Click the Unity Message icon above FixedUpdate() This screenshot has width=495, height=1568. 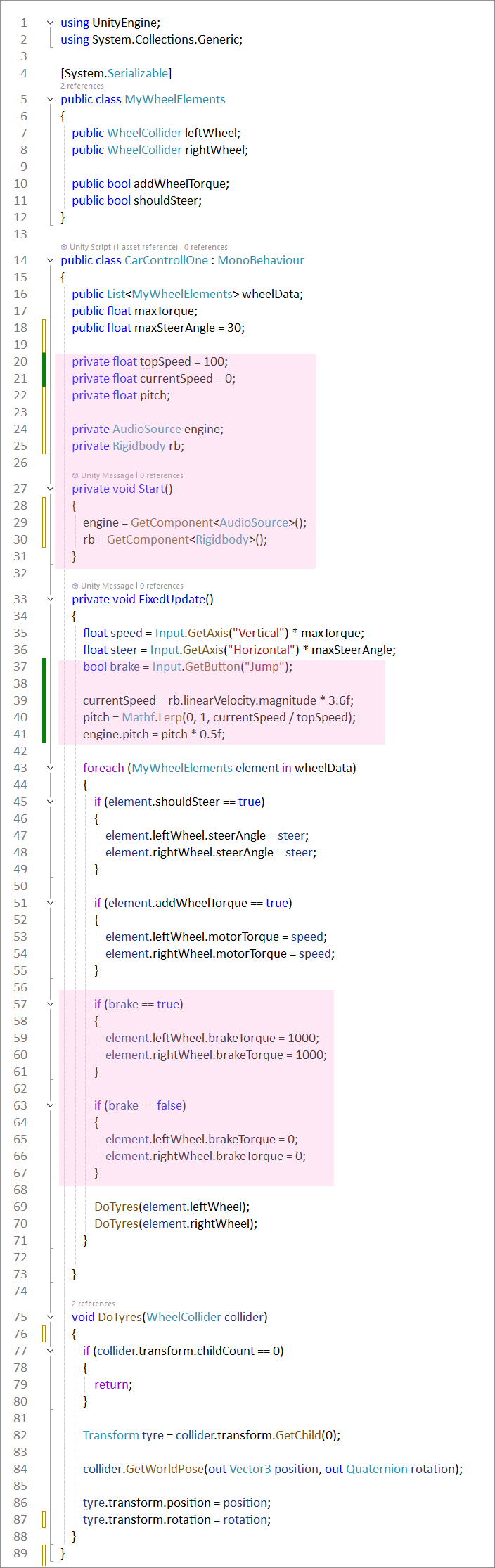pyautogui.click(x=75, y=586)
